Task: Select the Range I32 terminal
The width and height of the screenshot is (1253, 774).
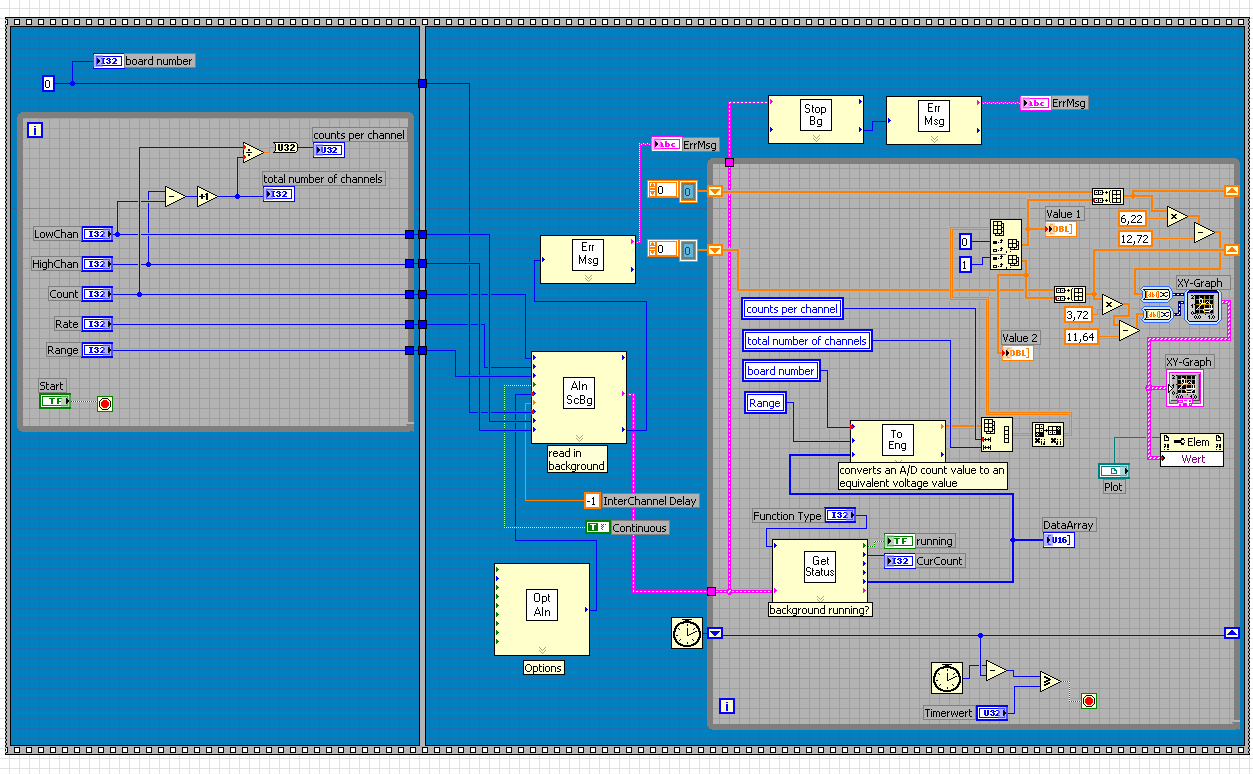Action: click(x=97, y=350)
